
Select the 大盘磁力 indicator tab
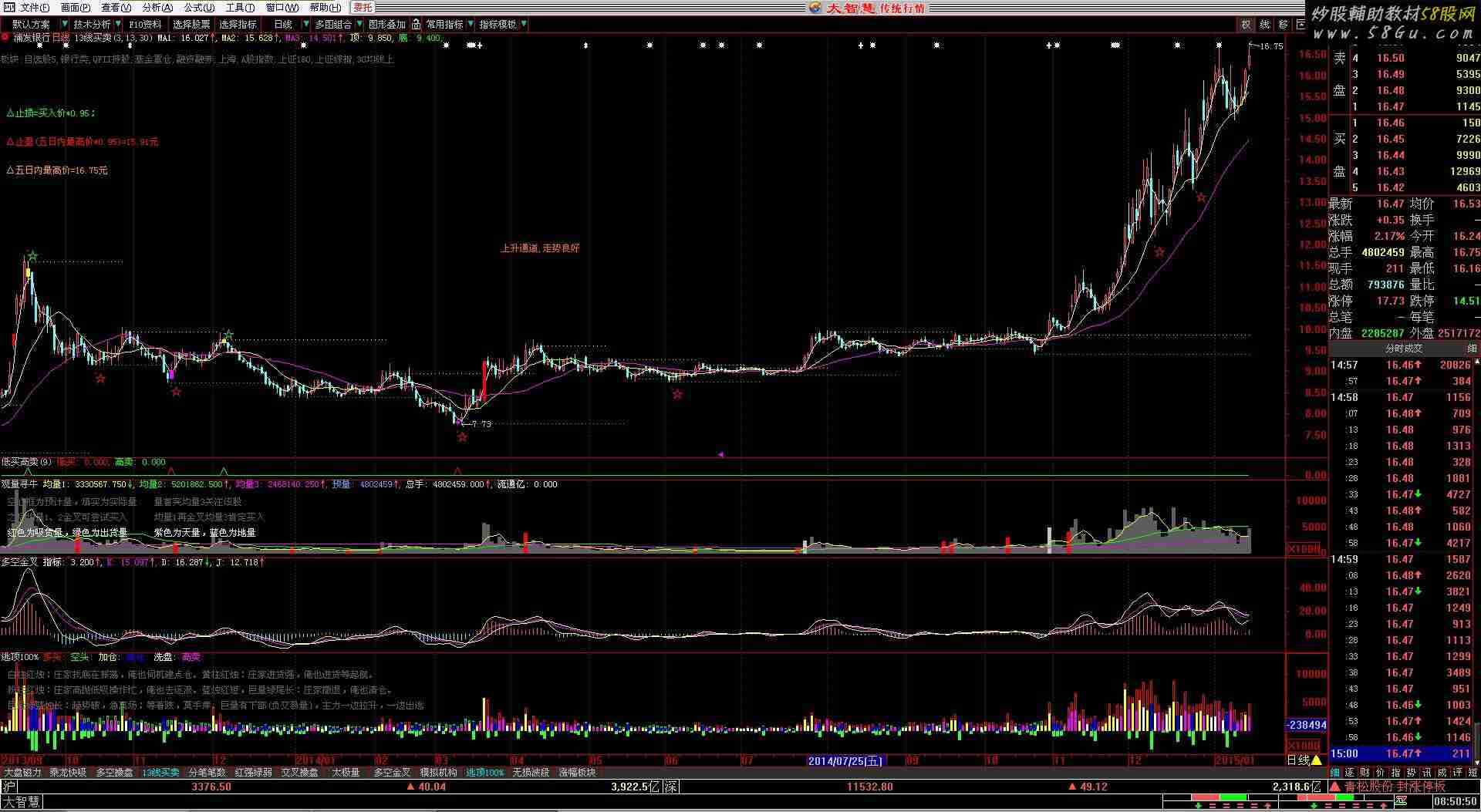(x=22, y=772)
